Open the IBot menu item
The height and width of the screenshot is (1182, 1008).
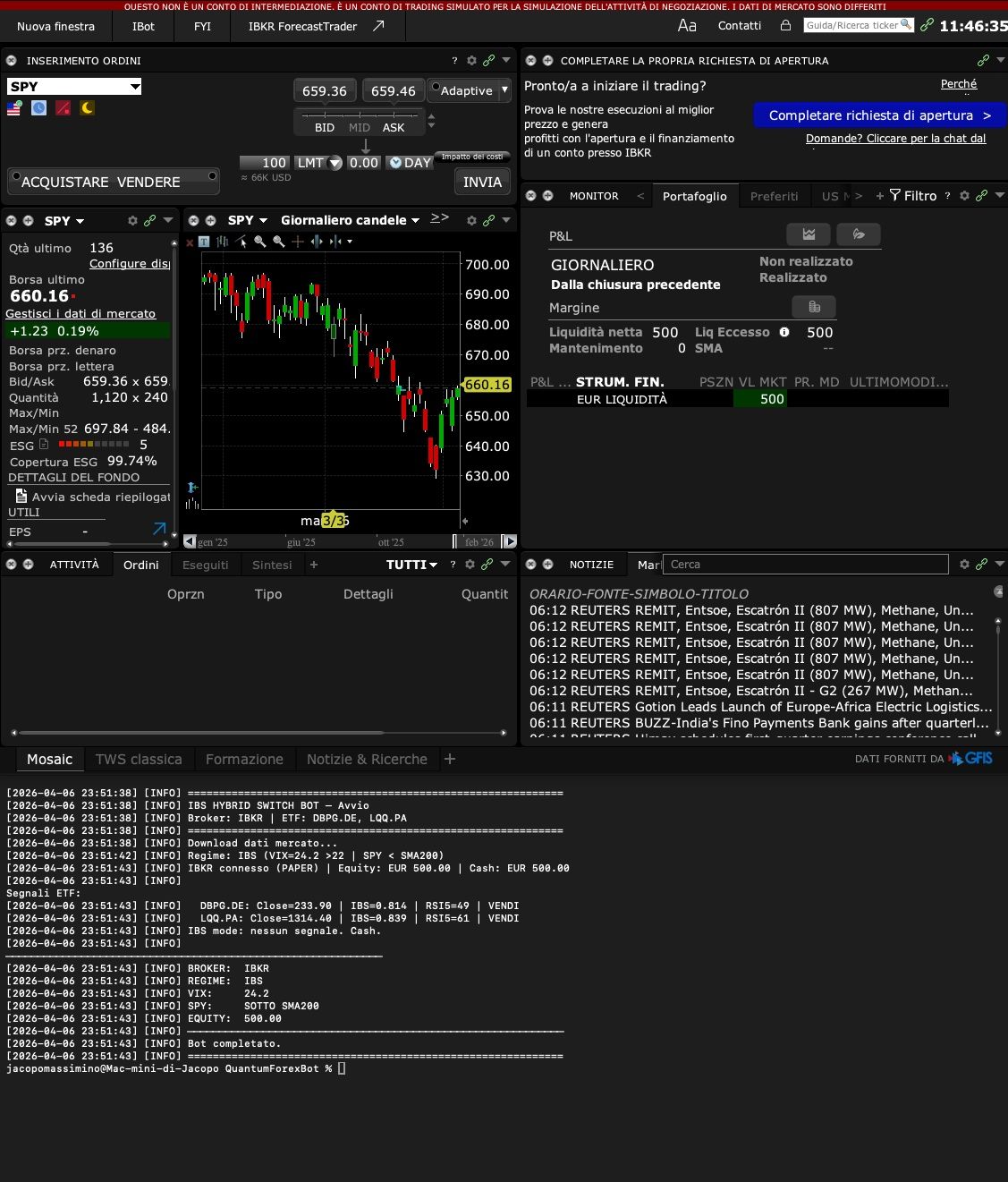point(143,26)
